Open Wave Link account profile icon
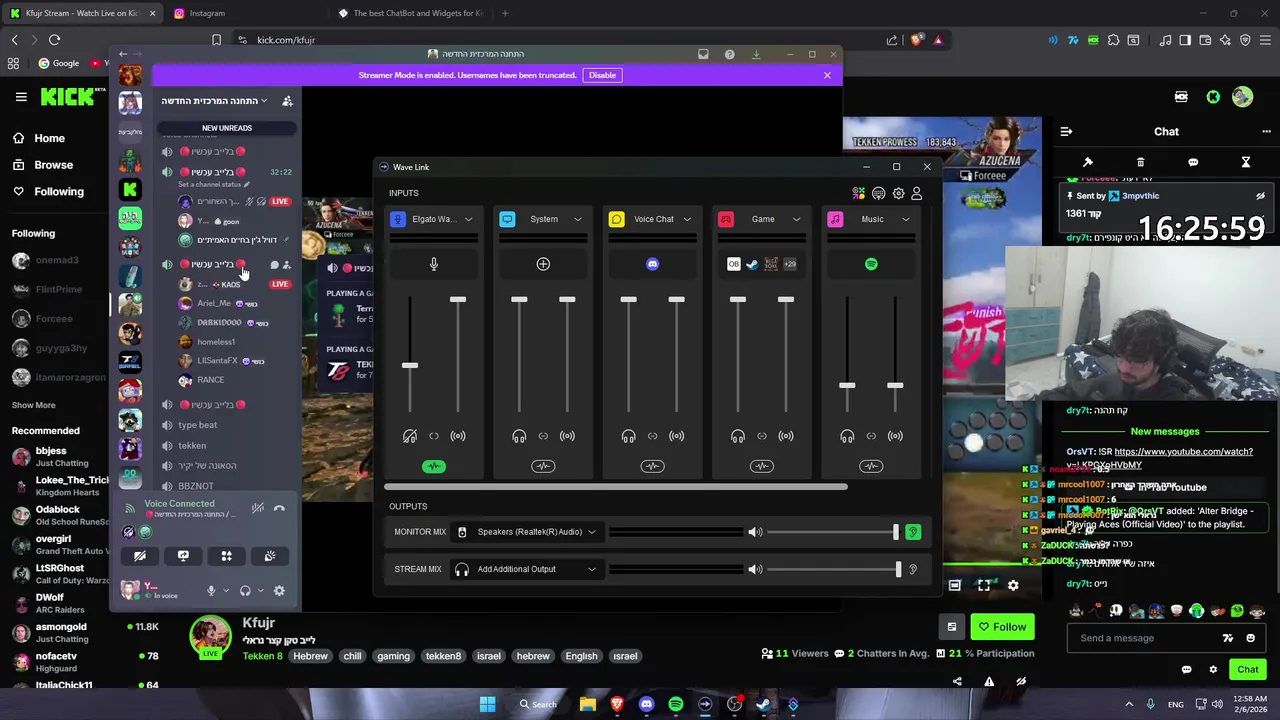The height and width of the screenshot is (720, 1280). (916, 193)
